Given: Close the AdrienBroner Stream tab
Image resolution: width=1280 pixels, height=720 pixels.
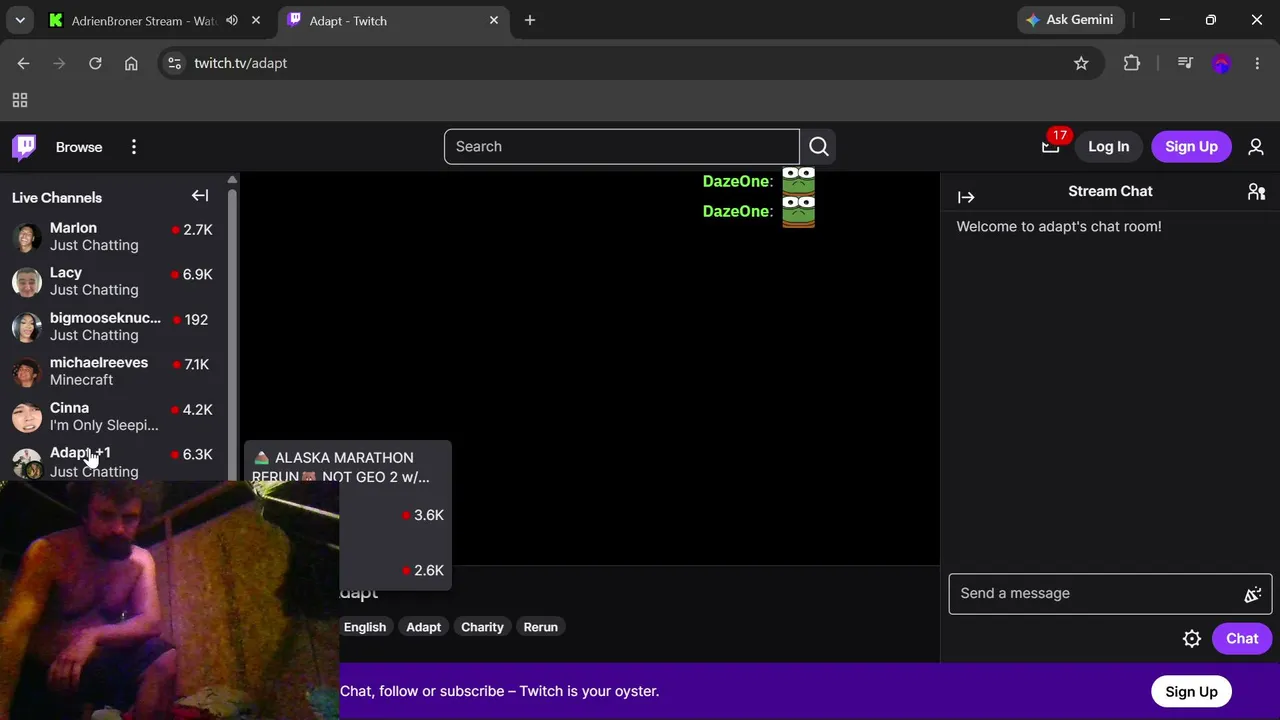Looking at the screenshot, I should (x=257, y=20).
